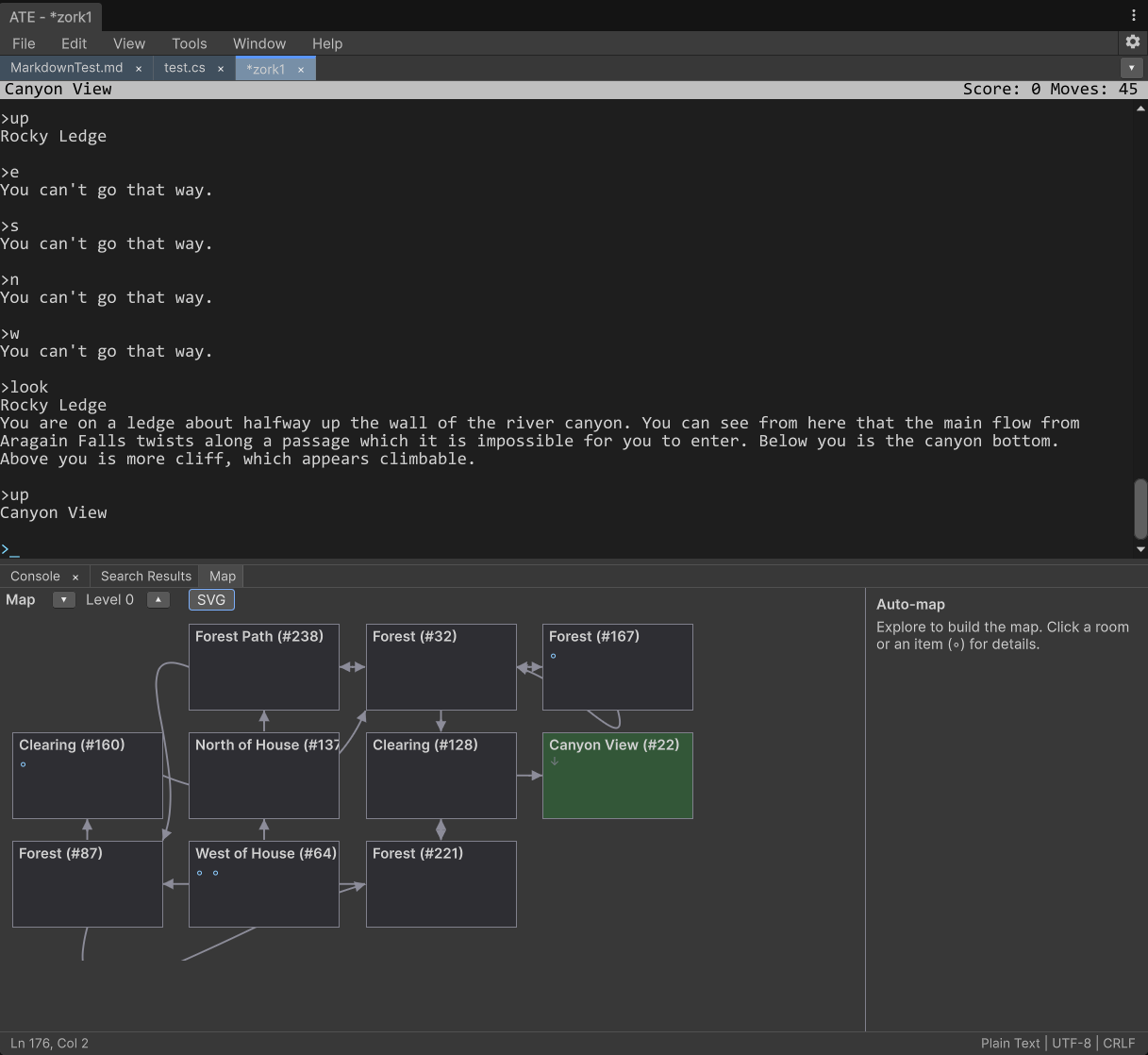The height and width of the screenshot is (1055, 1148).
Task: Click the CRLF line ending indicator
Action: coord(1119,1043)
